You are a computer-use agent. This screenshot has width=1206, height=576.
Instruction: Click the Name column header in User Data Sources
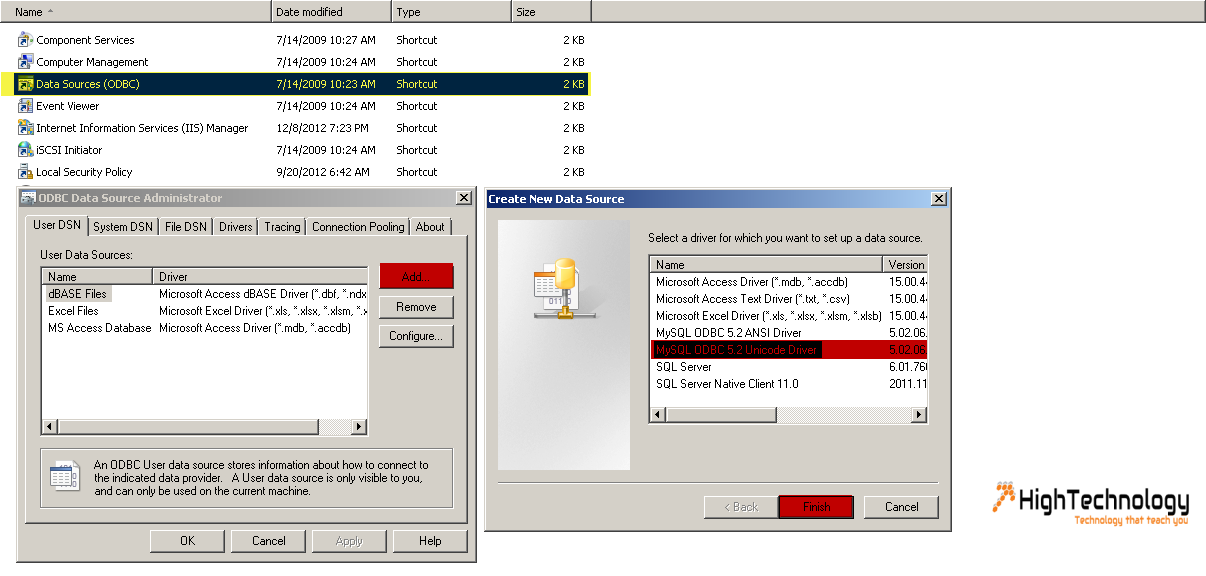(98, 276)
